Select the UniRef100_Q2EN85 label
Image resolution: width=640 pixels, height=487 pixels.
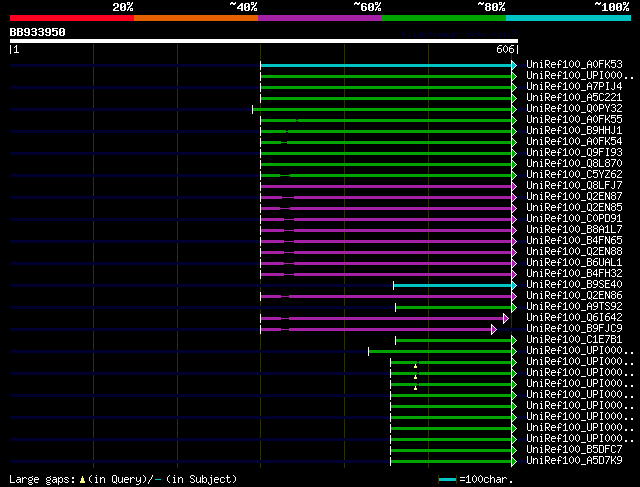tap(574, 208)
